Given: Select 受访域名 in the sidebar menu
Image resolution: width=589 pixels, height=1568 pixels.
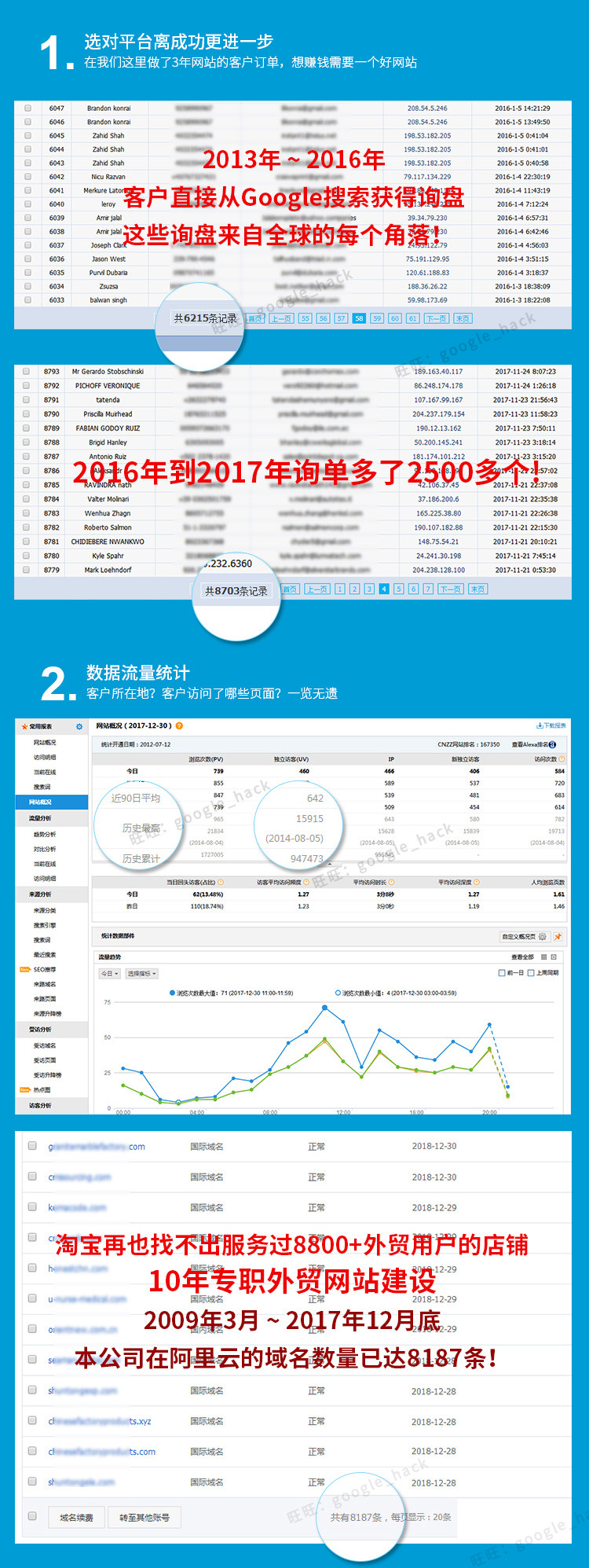Looking at the screenshot, I should click(x=45, y=1045).
